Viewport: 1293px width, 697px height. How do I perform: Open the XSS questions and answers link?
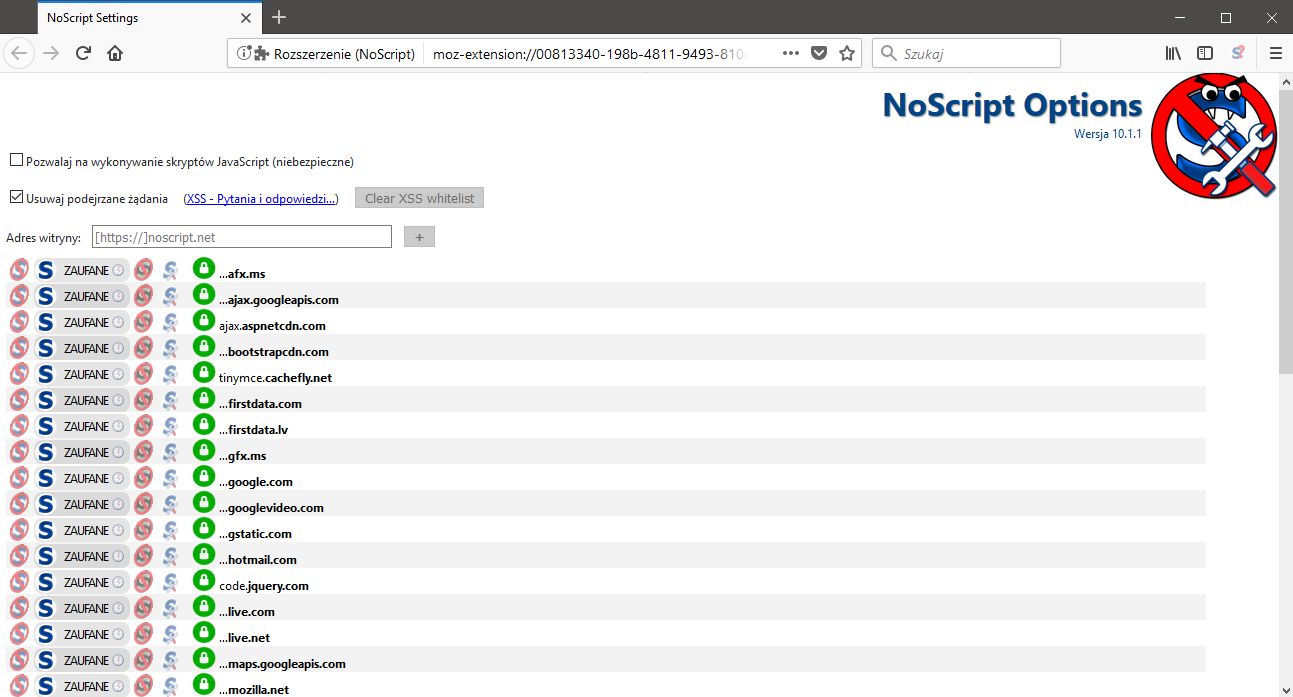click(261, 199)
